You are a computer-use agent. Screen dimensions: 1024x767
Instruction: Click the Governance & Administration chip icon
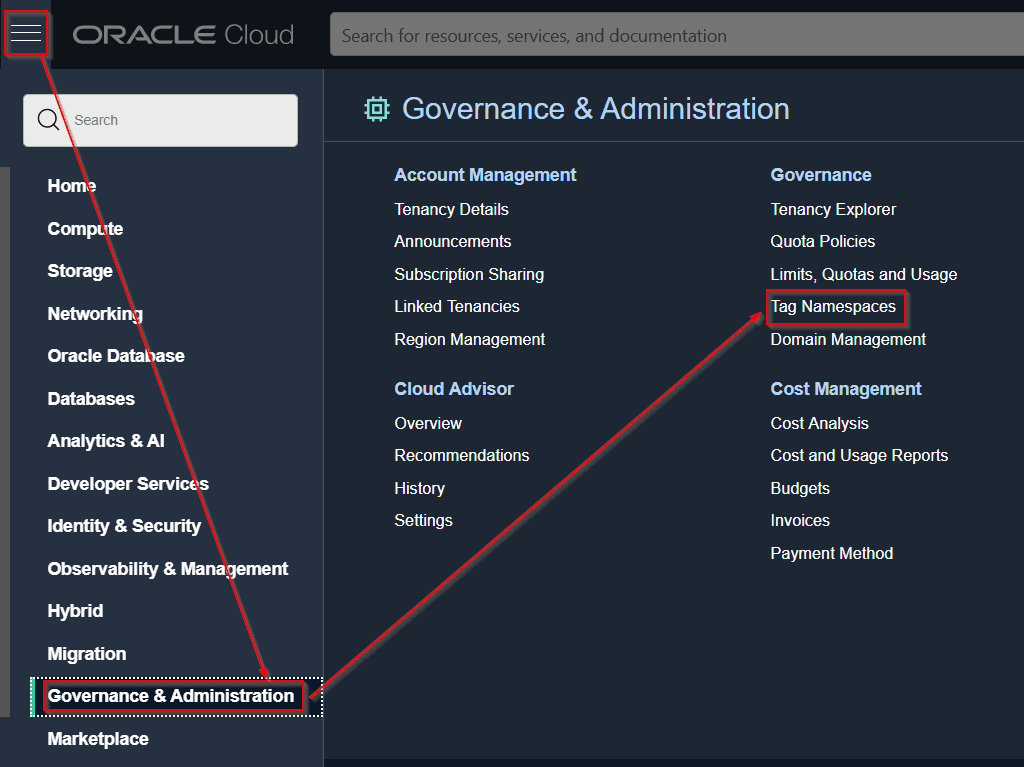pos(377,109)
